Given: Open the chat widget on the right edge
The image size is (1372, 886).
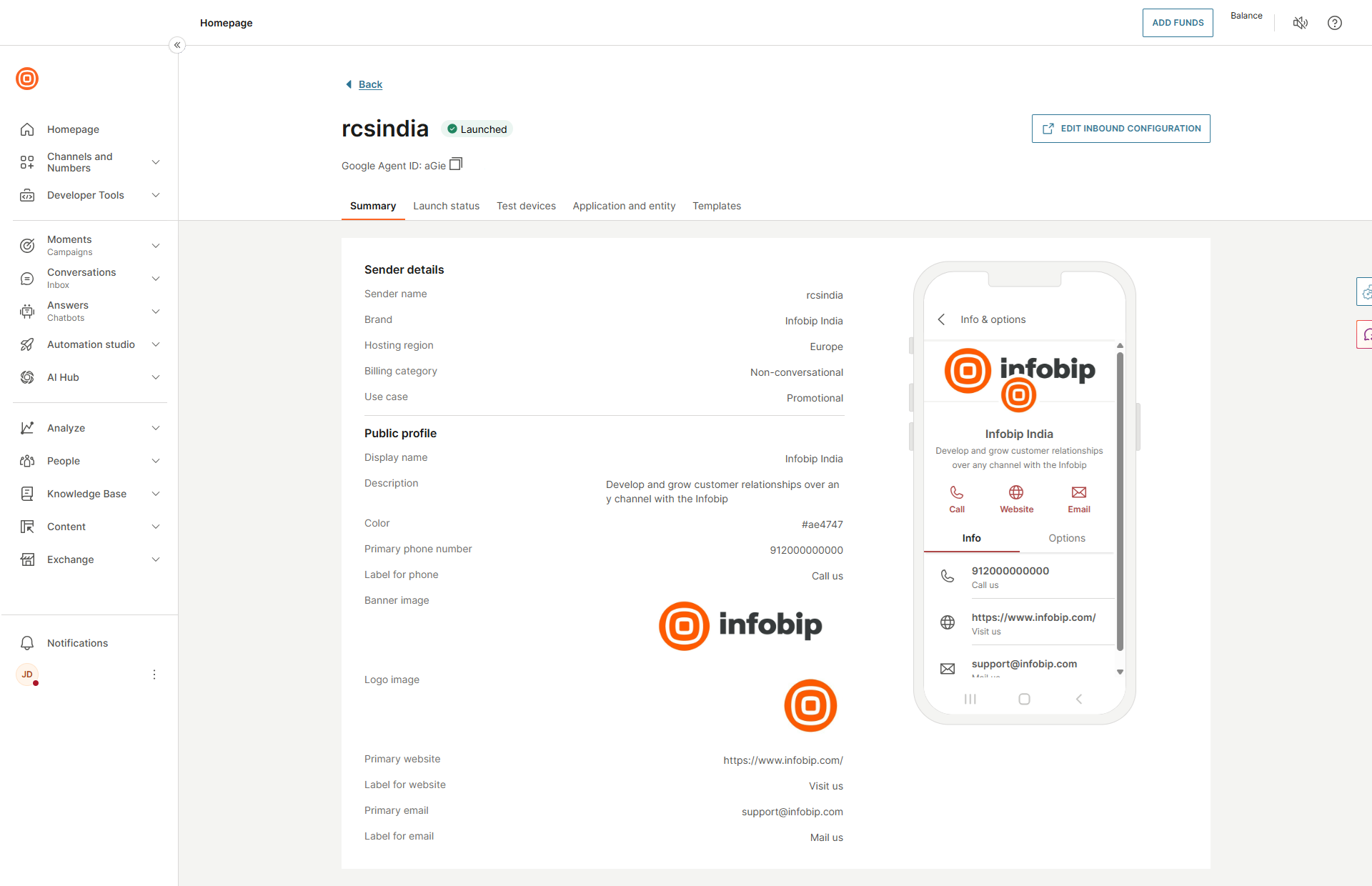Looking at the screenshot, I should click(1367, 334).
